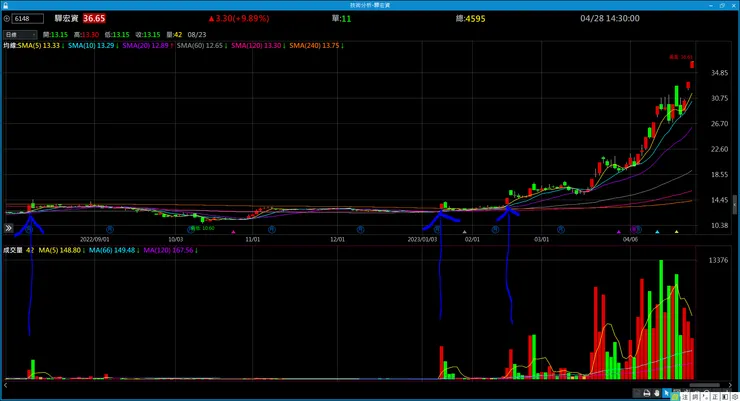Click the 總:4595 total volume value

[471, 19]
